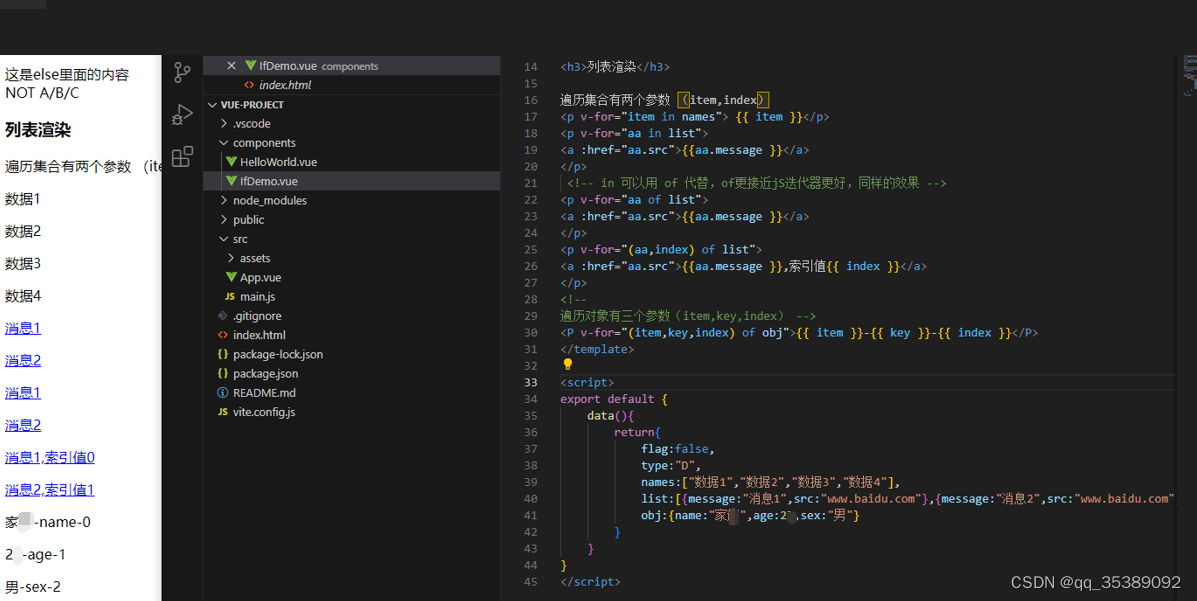Click the git icon beside .gitignore

(x=223, y=315)
